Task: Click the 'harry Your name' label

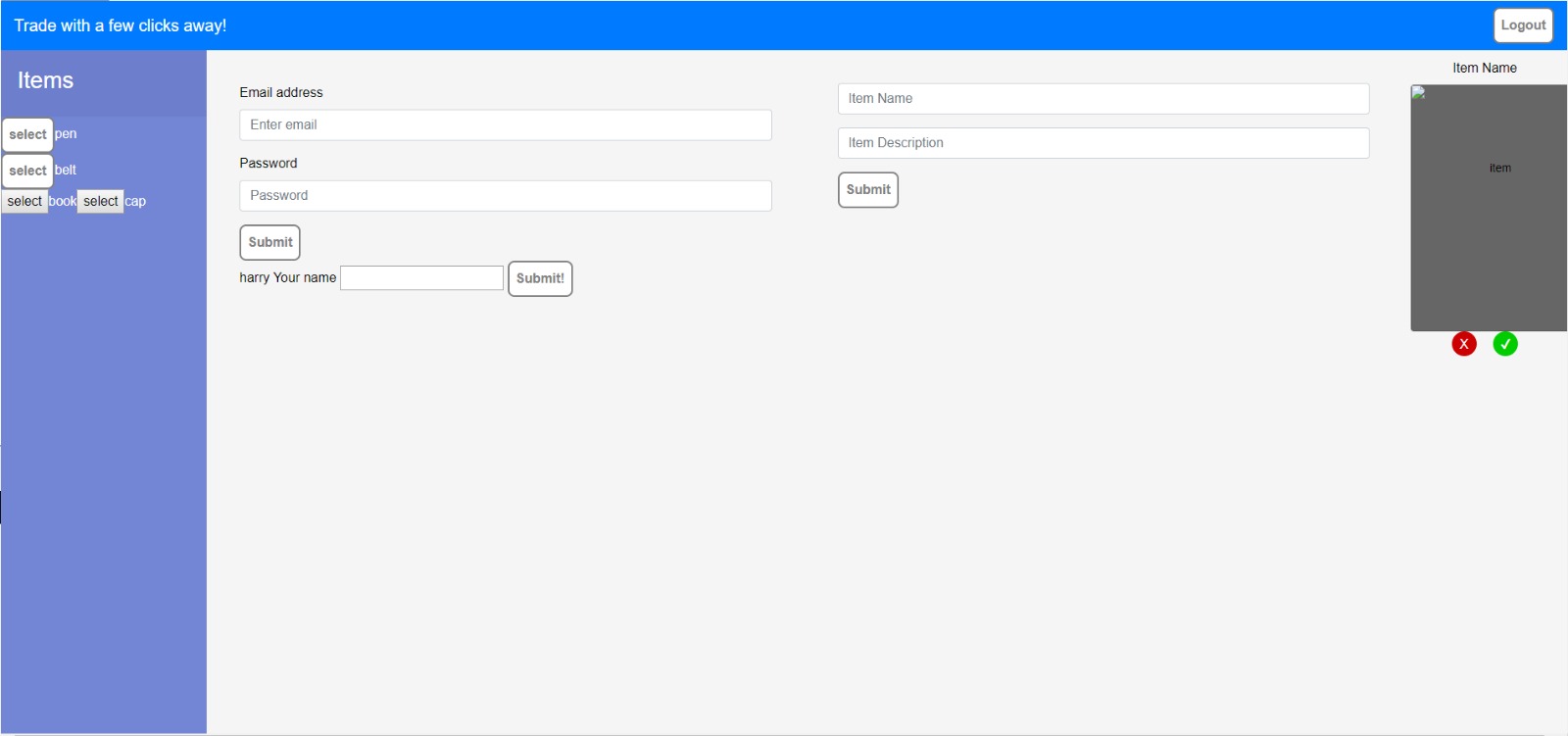Action: click(288, 277)
